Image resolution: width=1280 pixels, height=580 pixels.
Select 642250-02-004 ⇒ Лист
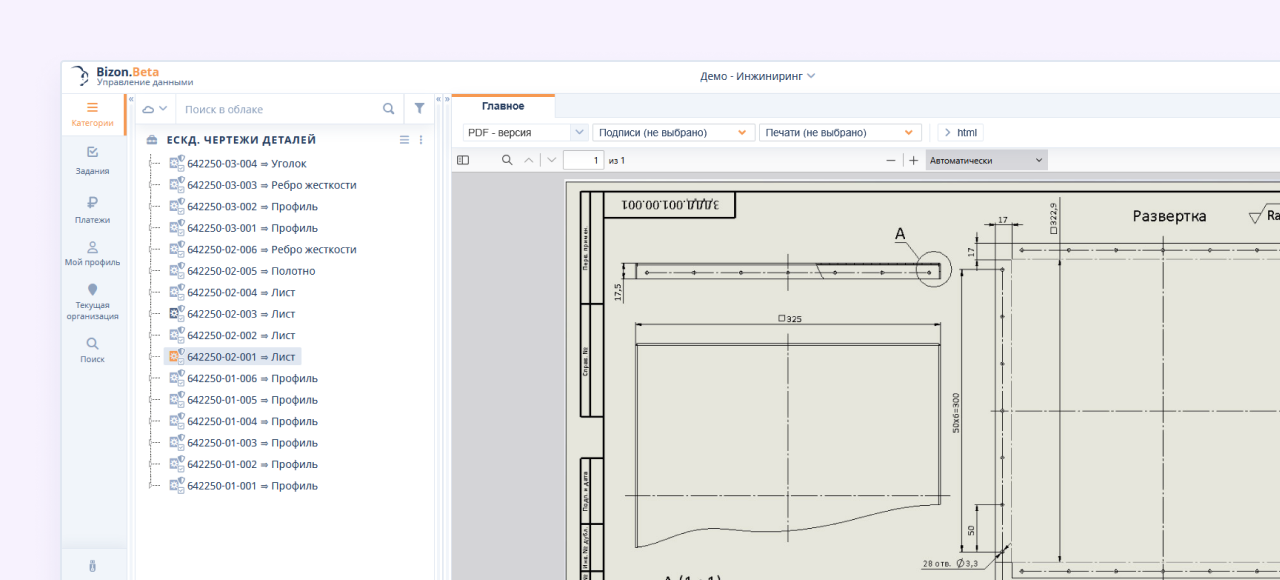(241, 292)
